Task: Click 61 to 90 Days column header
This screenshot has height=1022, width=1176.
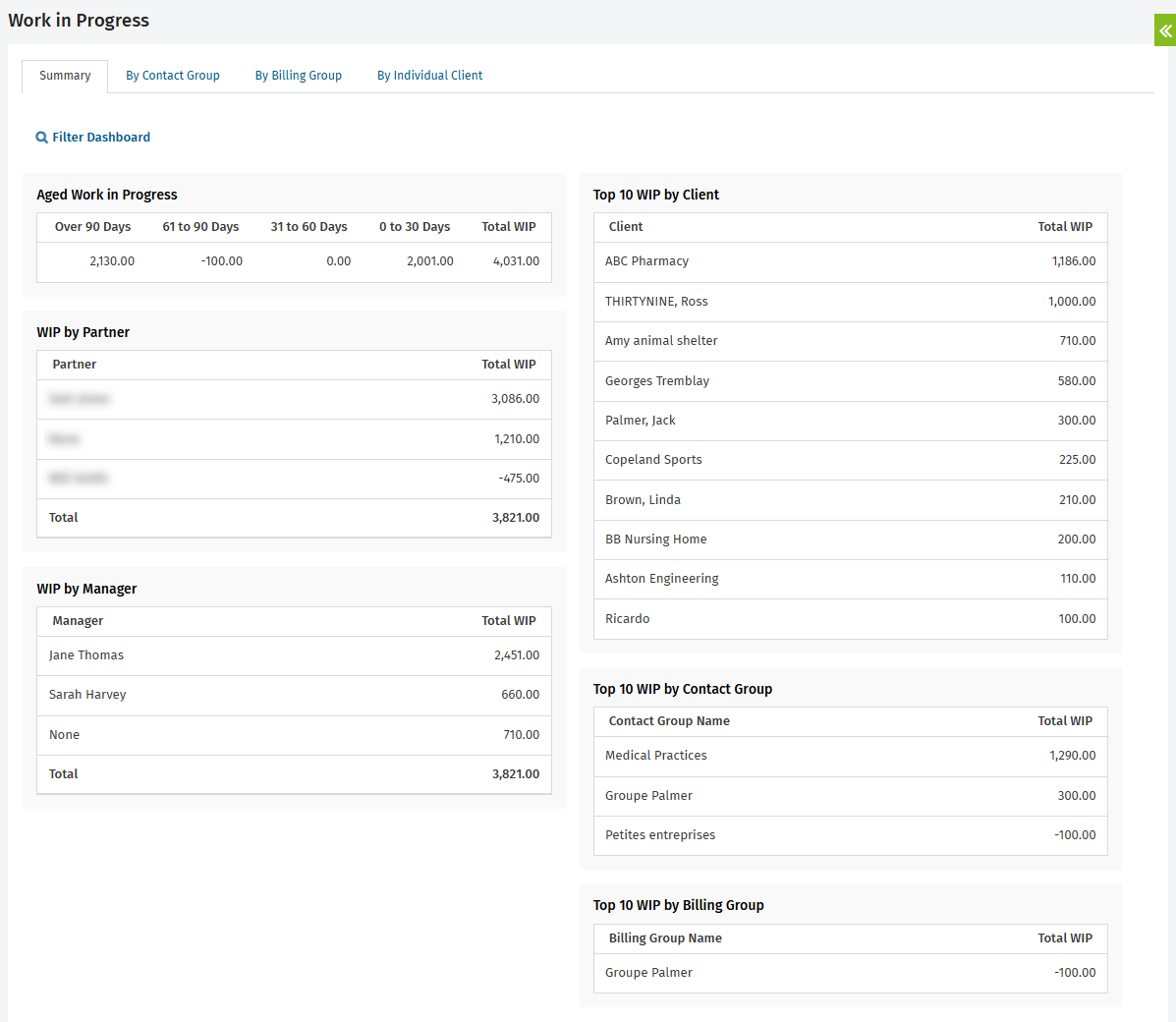Action: pos(200,227)
